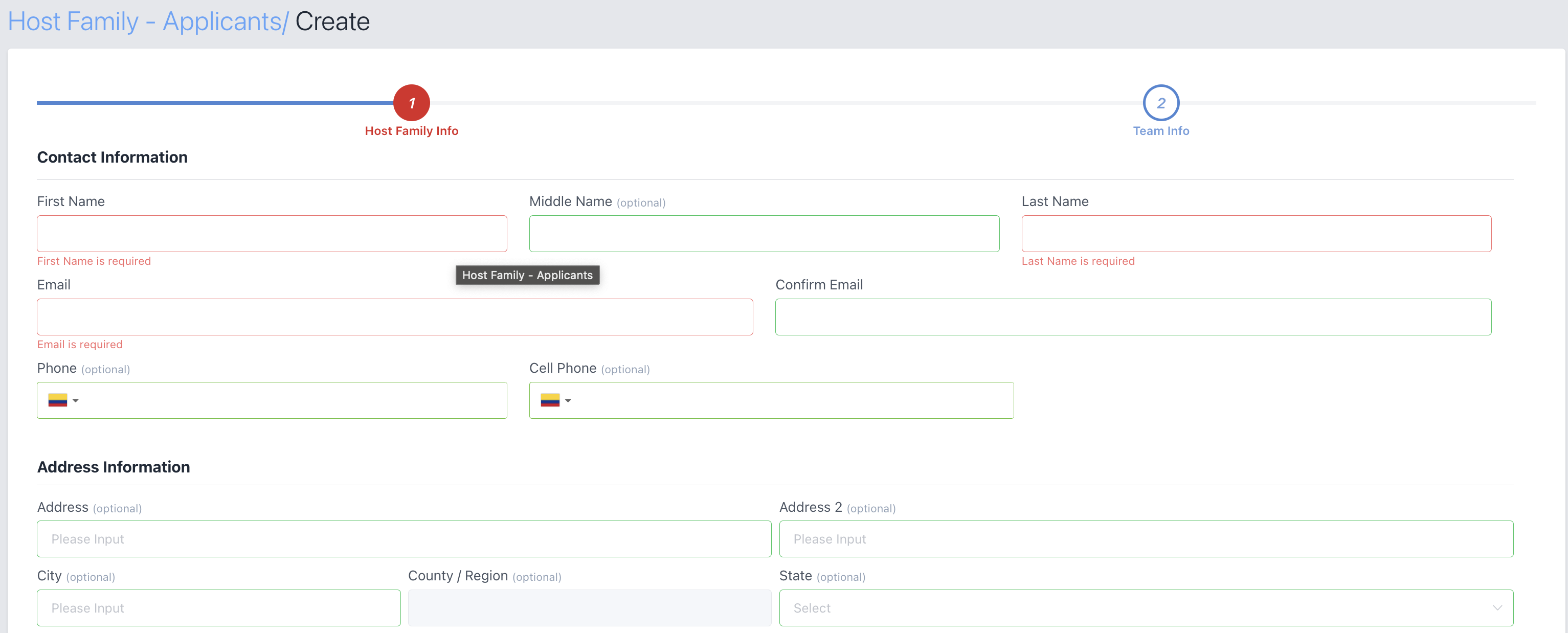Go to Team Info step label

pos(1161,131)
